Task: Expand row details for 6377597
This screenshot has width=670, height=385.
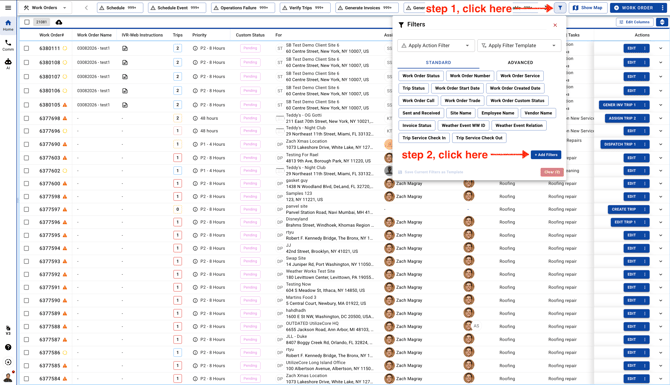Action: click(661, 209)
